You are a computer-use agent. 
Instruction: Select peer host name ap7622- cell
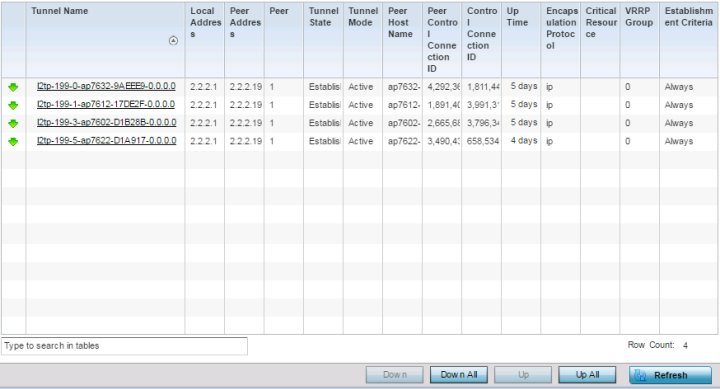tap(402, 141)
